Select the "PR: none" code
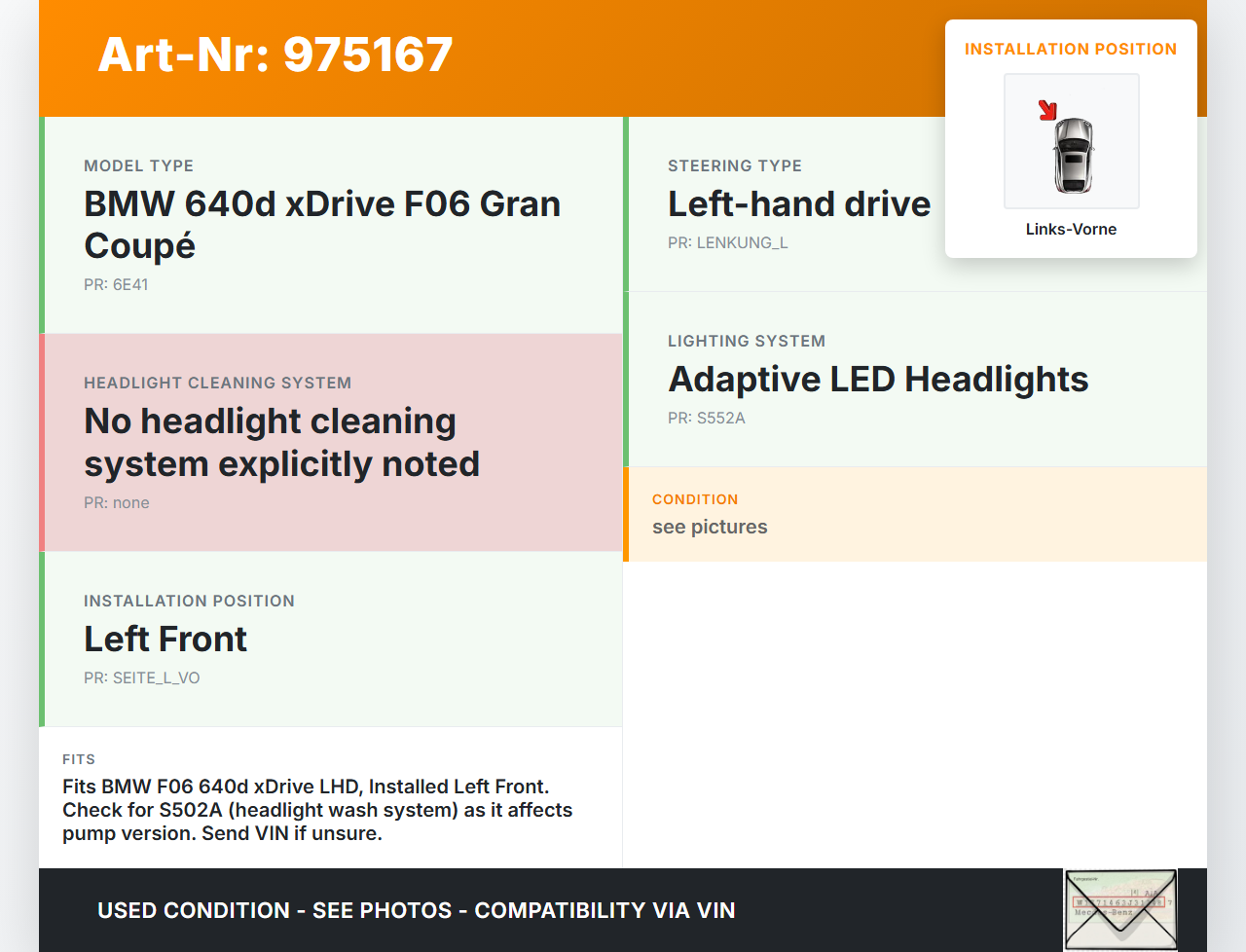Image resolution: width=1246 pixels, height=952 pixels. click(x=117, y=502)
